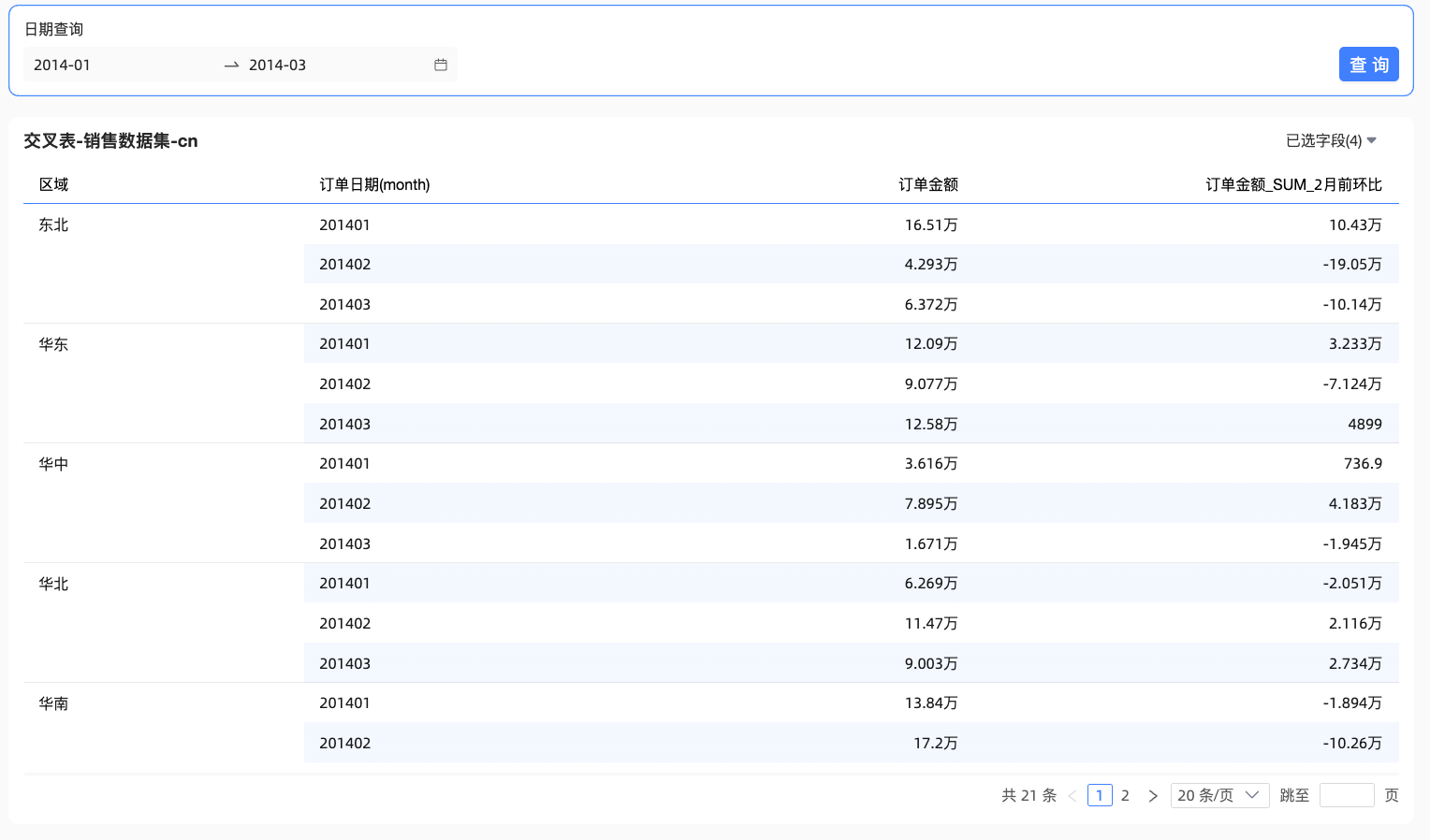Click the 736.9 comparison value
Viewport: 1430px width, 840px height.
tap(1363, 463)
